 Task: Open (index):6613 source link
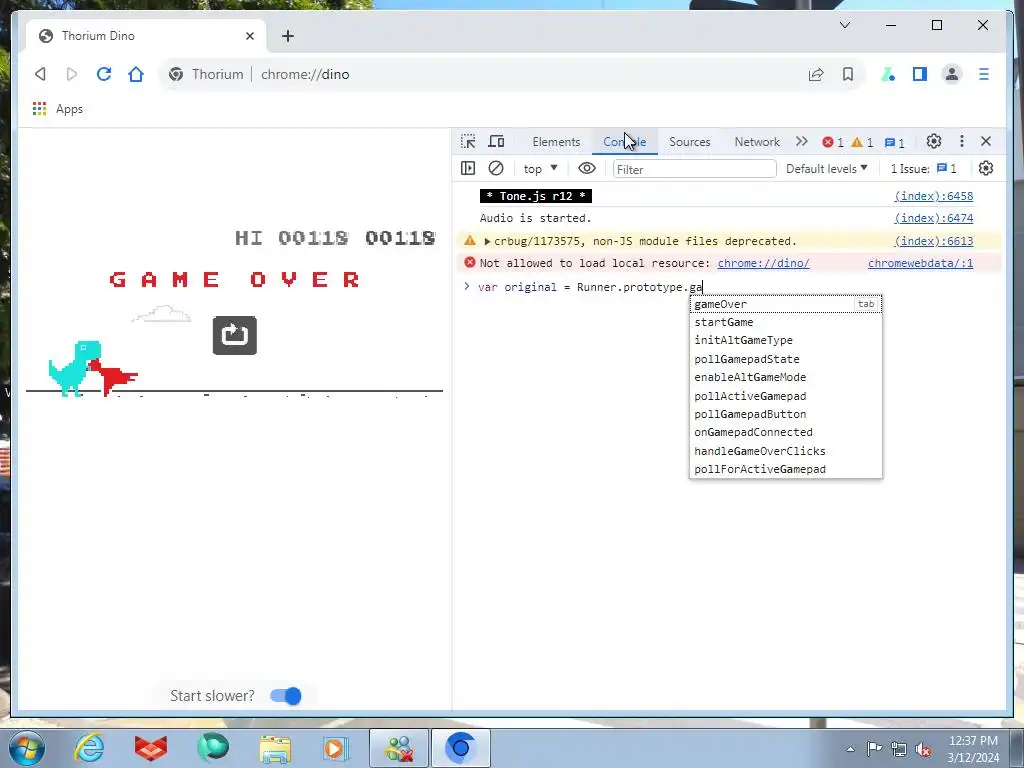[933, 241]
